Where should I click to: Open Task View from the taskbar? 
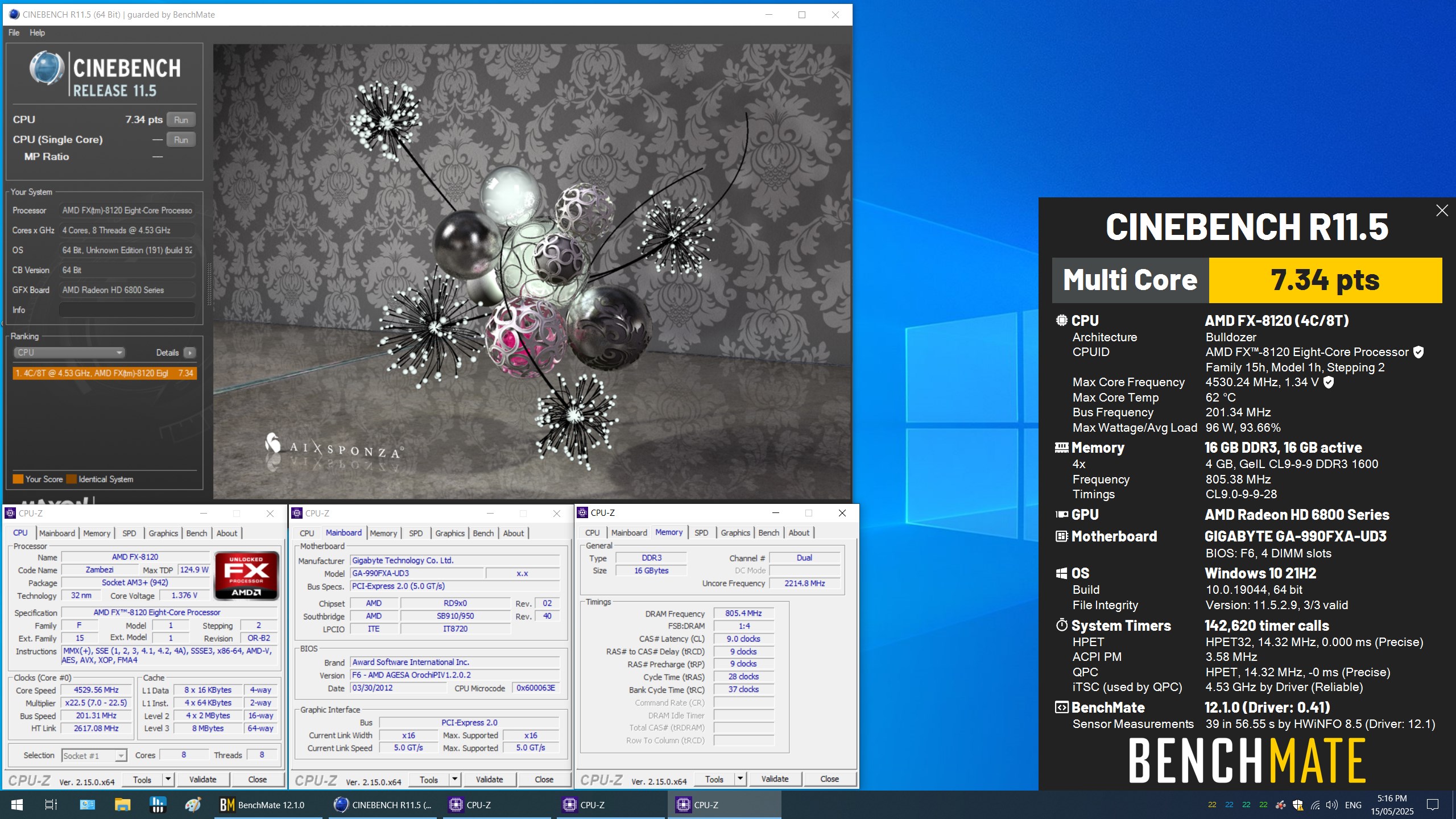(51, 805)
